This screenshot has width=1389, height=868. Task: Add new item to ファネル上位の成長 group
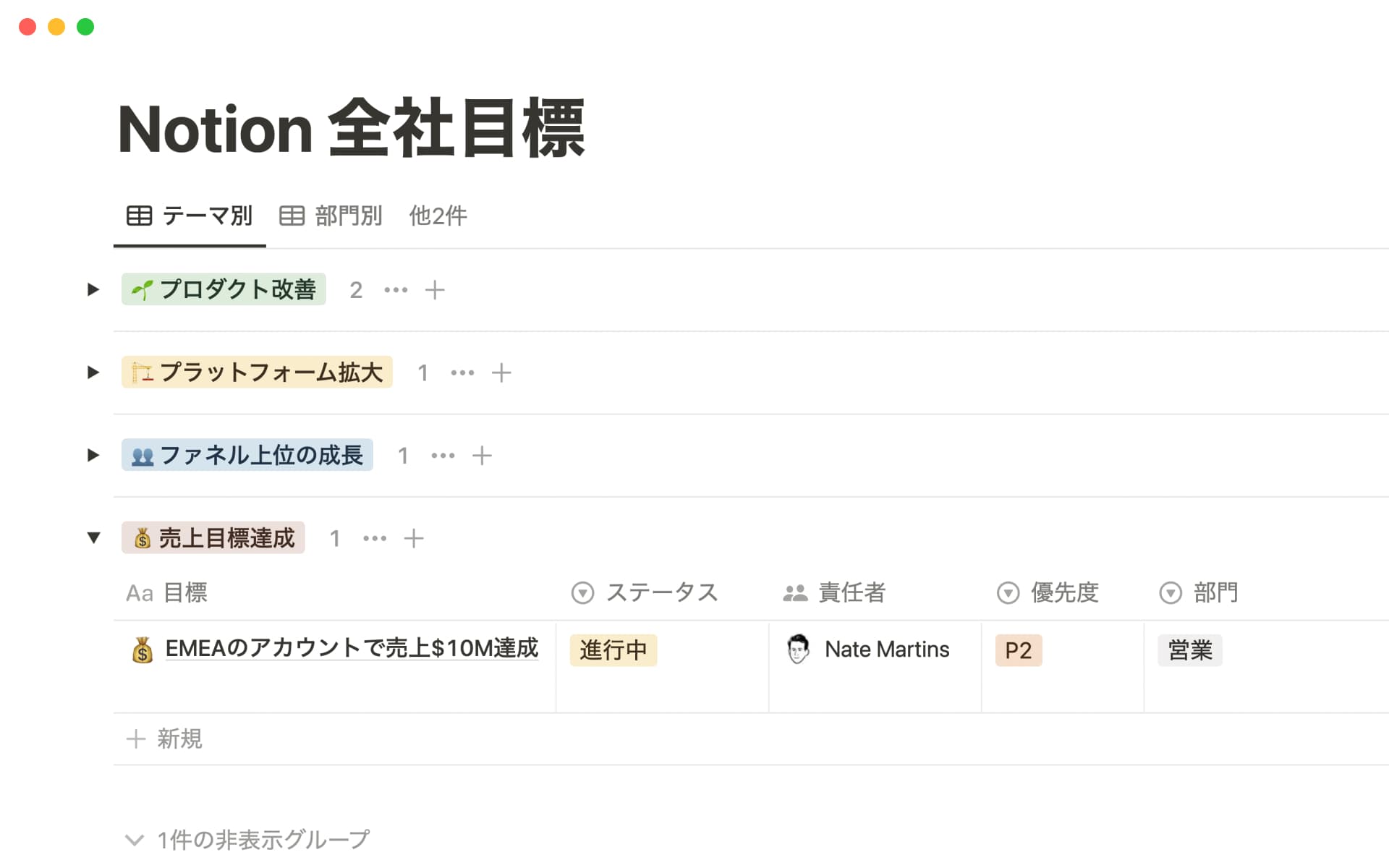click(x=483, y=455)
